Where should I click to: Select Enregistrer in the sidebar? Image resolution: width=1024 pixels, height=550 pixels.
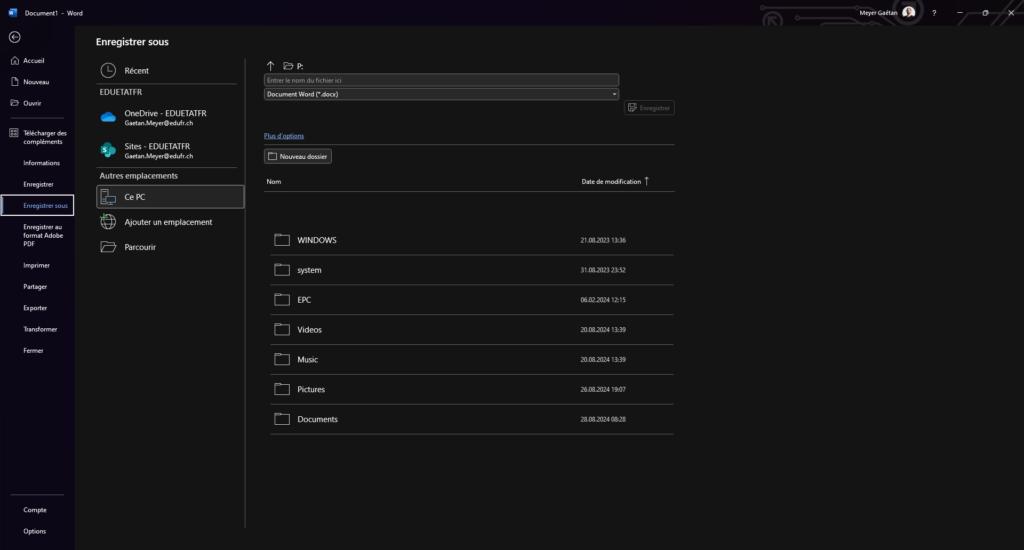pos(38,184)
